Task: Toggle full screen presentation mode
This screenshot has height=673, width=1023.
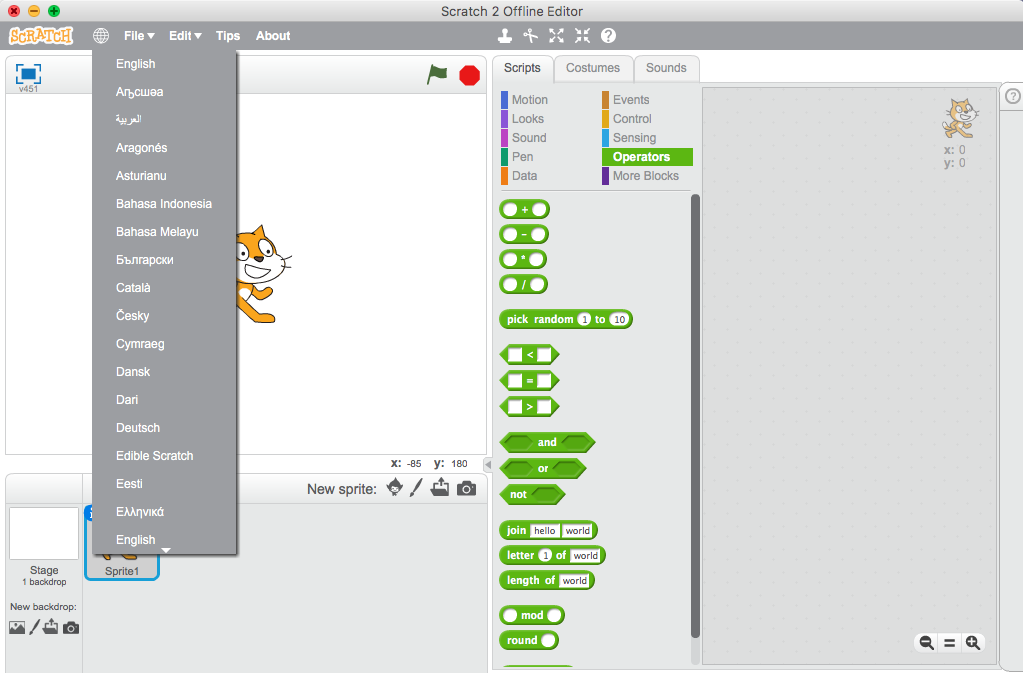Action: click(x=28, y=74)
